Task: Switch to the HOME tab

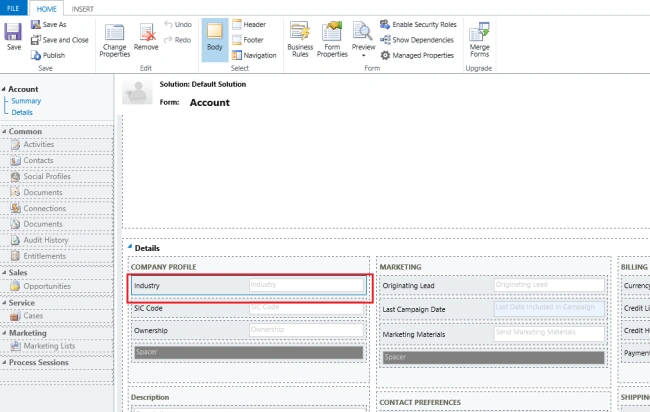Action: tap(46, 9)
